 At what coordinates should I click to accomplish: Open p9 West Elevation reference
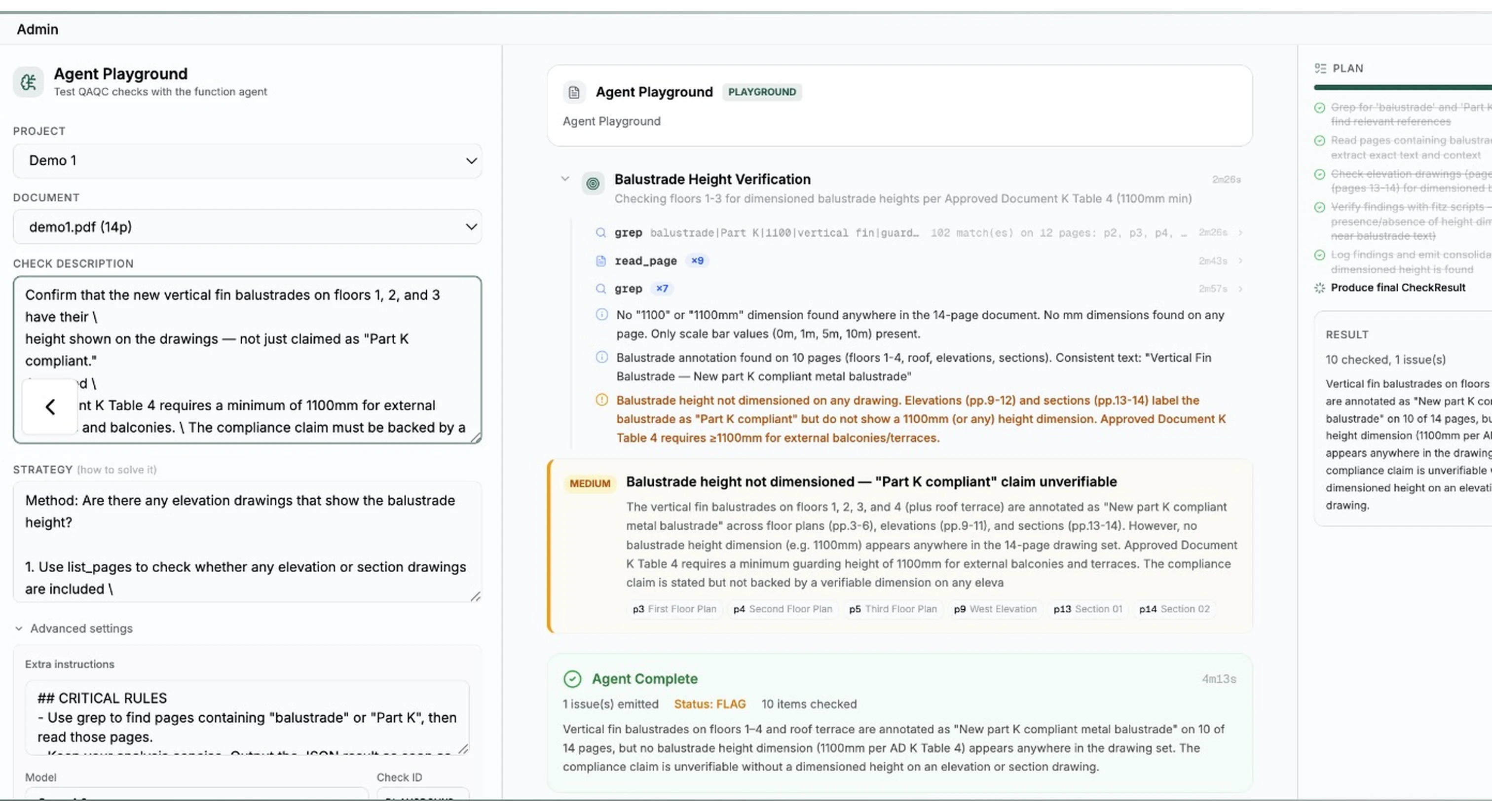pos(995,609)
